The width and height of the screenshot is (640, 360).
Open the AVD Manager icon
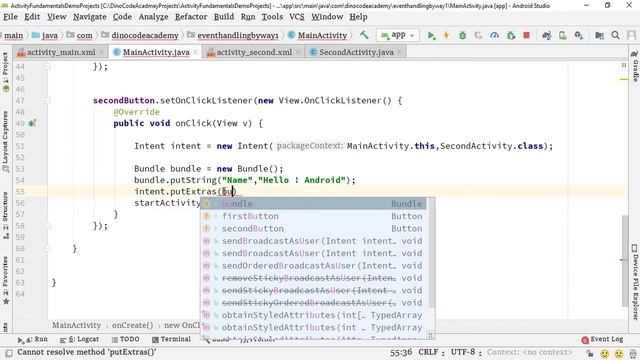click(x=563, y=36)
